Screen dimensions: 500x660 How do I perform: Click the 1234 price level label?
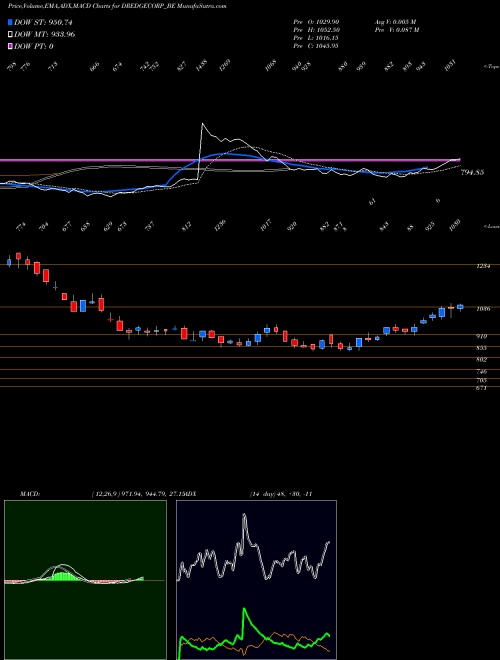point(482,266)
